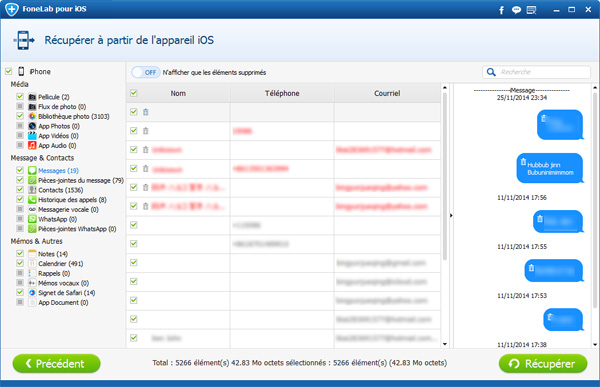Click the Mémos vocaux icon
Image resolution: width=600 pixels, height=387 pixels.
coord(32,283)
